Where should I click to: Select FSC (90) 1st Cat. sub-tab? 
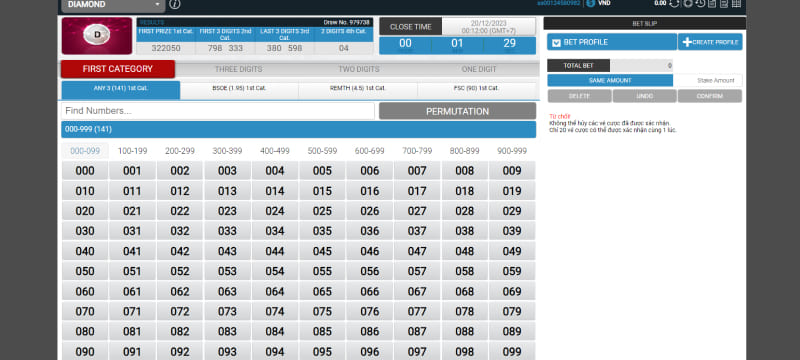pos(477,89)
